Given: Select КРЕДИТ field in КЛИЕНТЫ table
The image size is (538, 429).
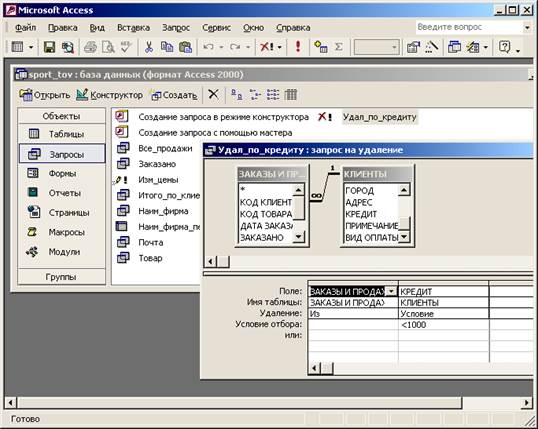Looking at the screenshot, I should click(x=361, y=214).
